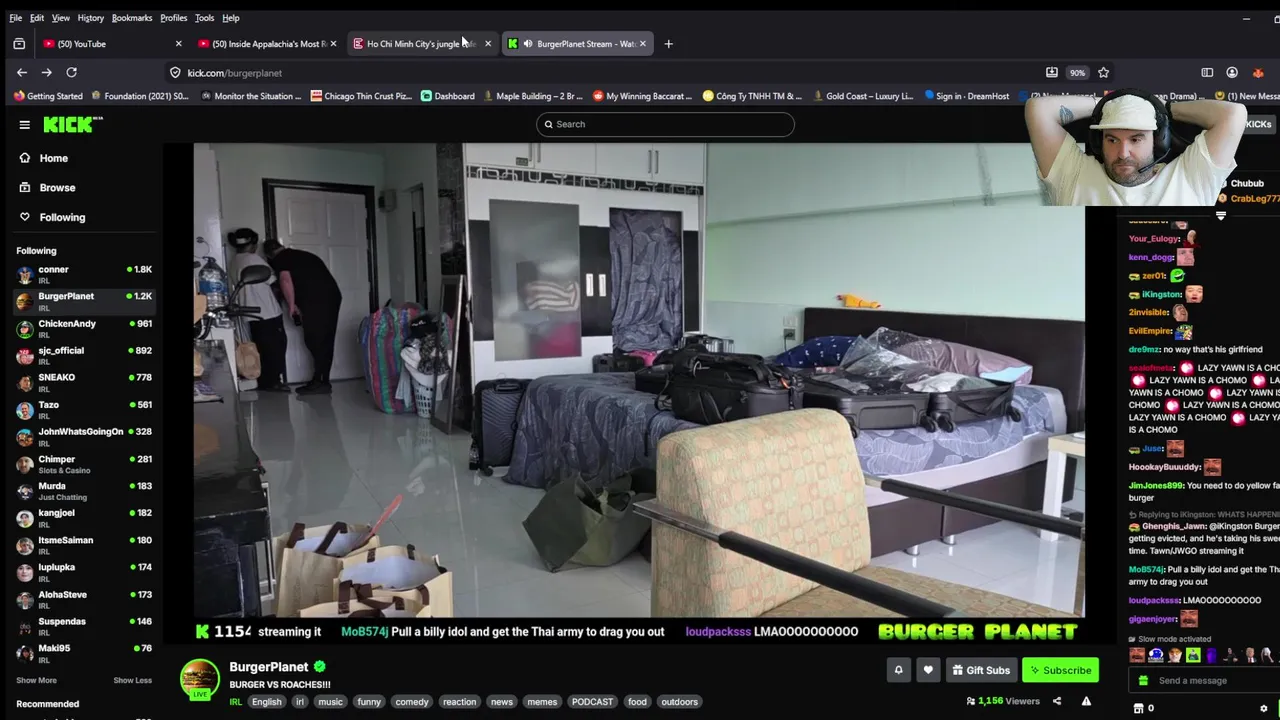Open Sign in - DreamHost bookmark
Screen dimensions: 1280x720
coord(966,96)
